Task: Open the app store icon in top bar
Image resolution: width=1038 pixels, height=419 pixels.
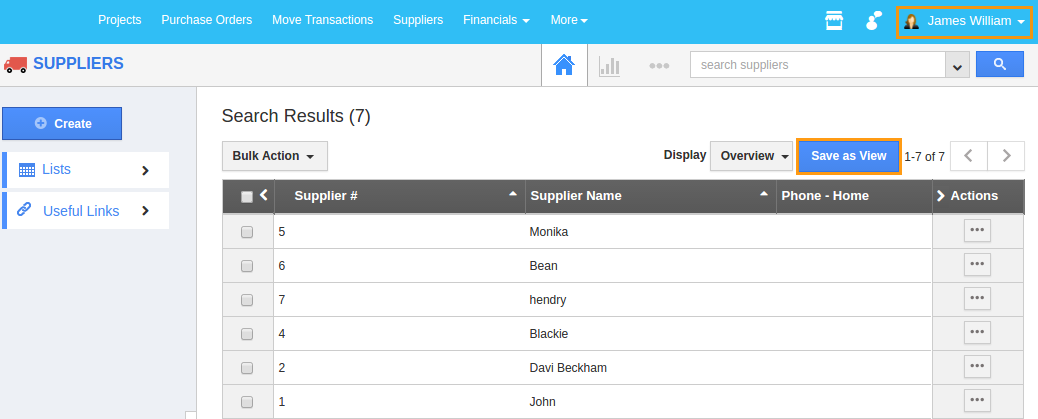Action: 834,21
